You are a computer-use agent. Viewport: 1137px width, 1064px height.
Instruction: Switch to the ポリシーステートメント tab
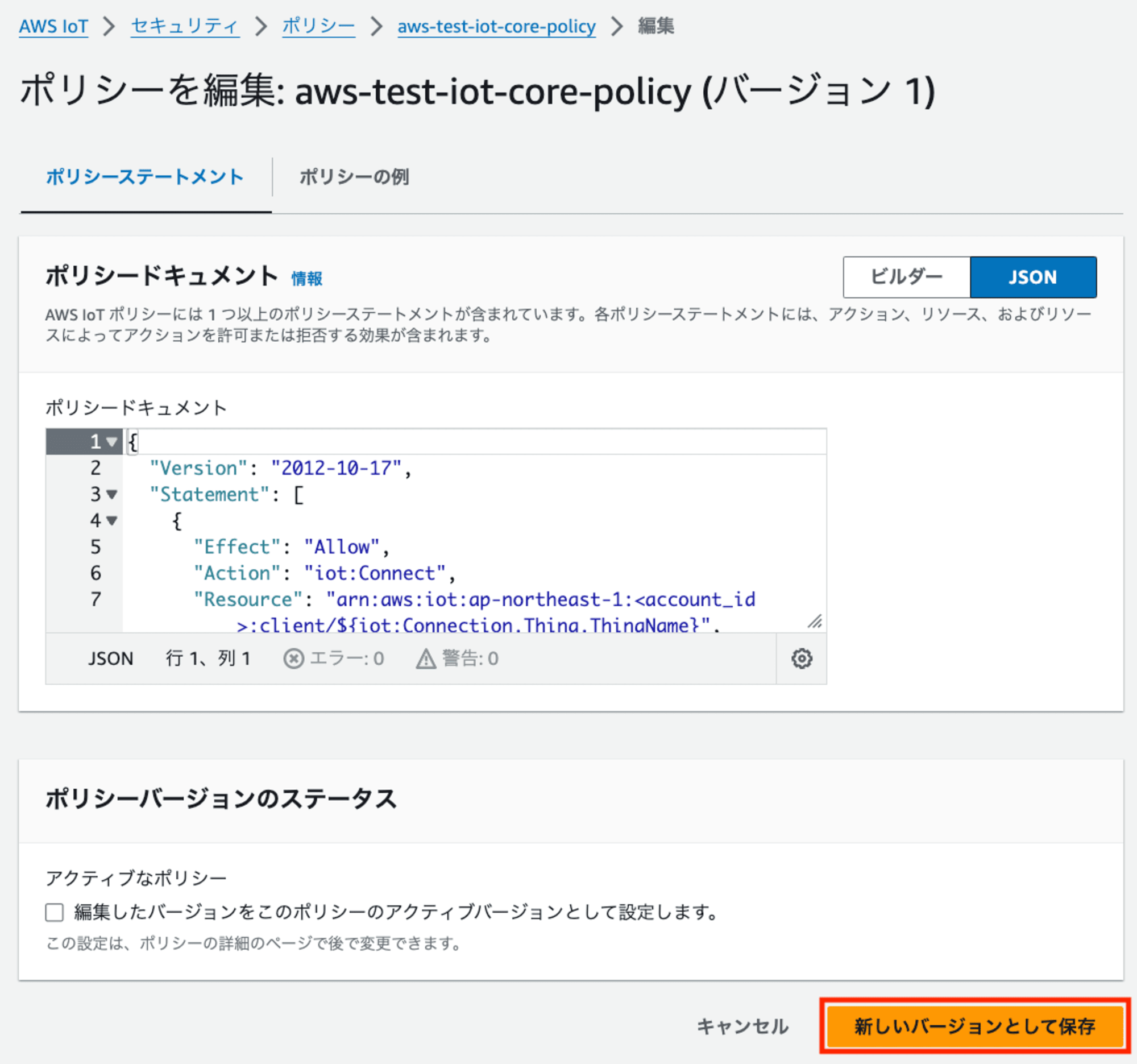pyautogui.click(x=146, y=177)
